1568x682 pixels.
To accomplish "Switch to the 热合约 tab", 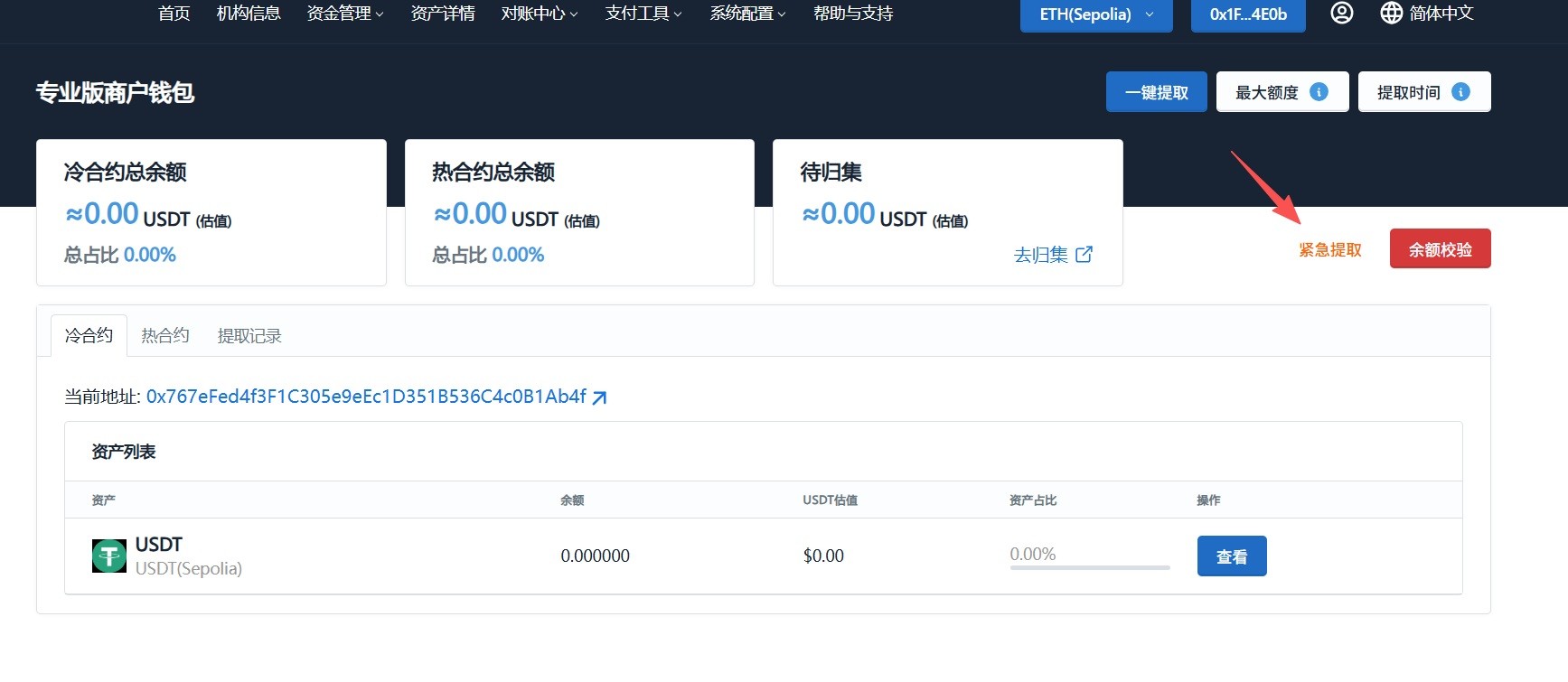I will (x=165, y=335).
